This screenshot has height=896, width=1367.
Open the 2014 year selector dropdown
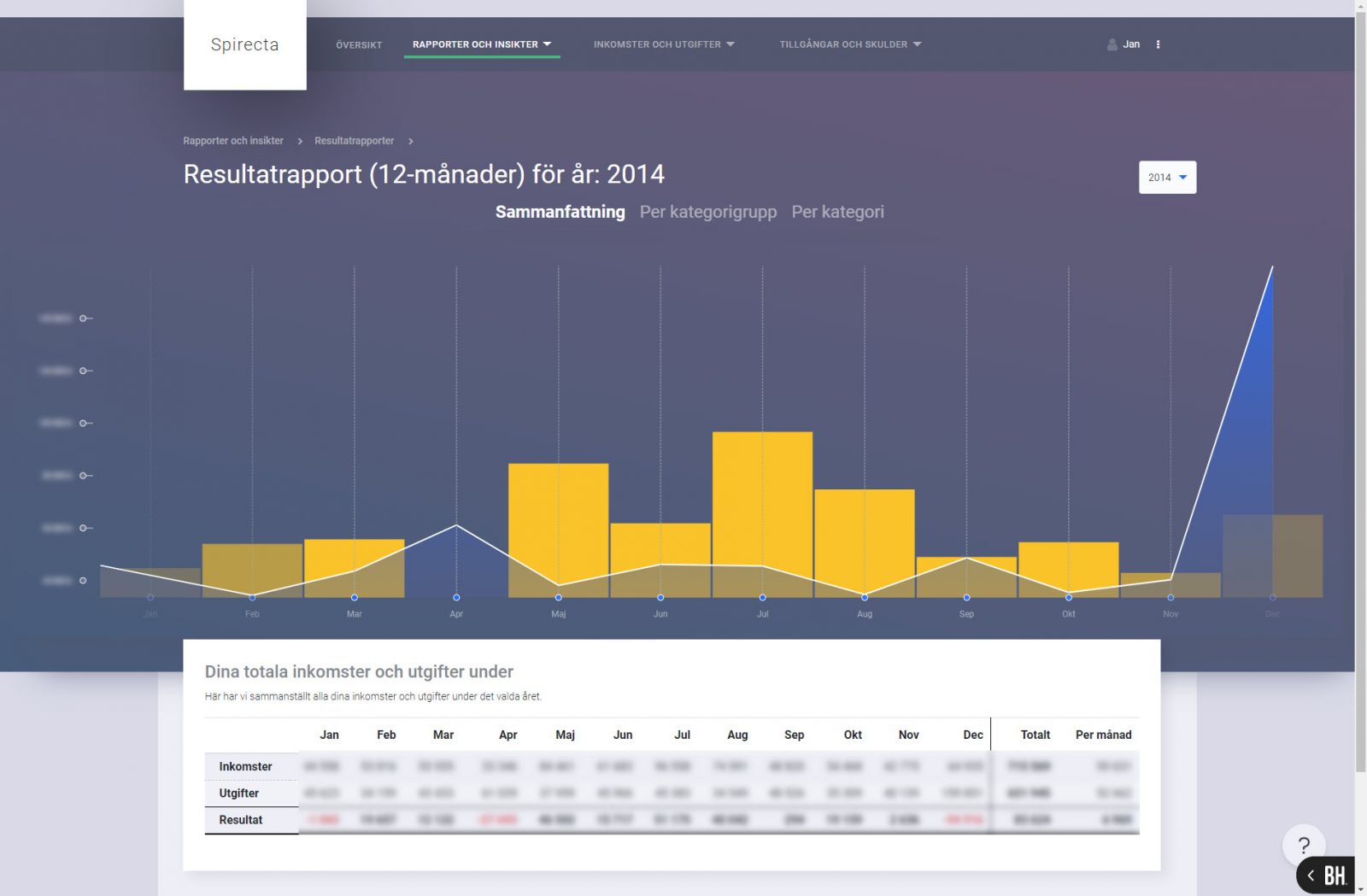coord(1167,178)
